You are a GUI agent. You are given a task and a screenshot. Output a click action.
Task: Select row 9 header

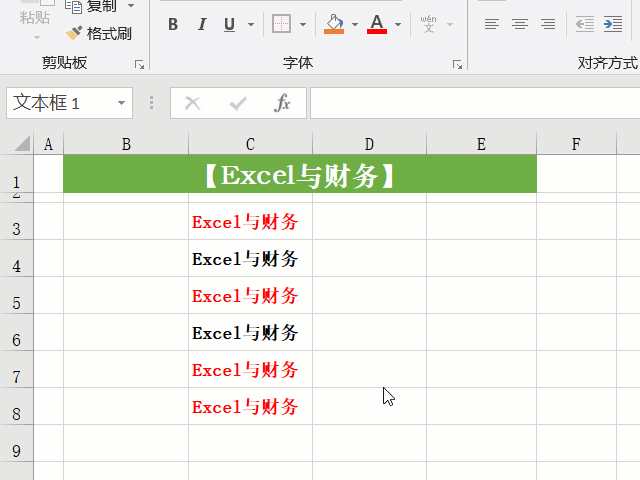point(16,444)
